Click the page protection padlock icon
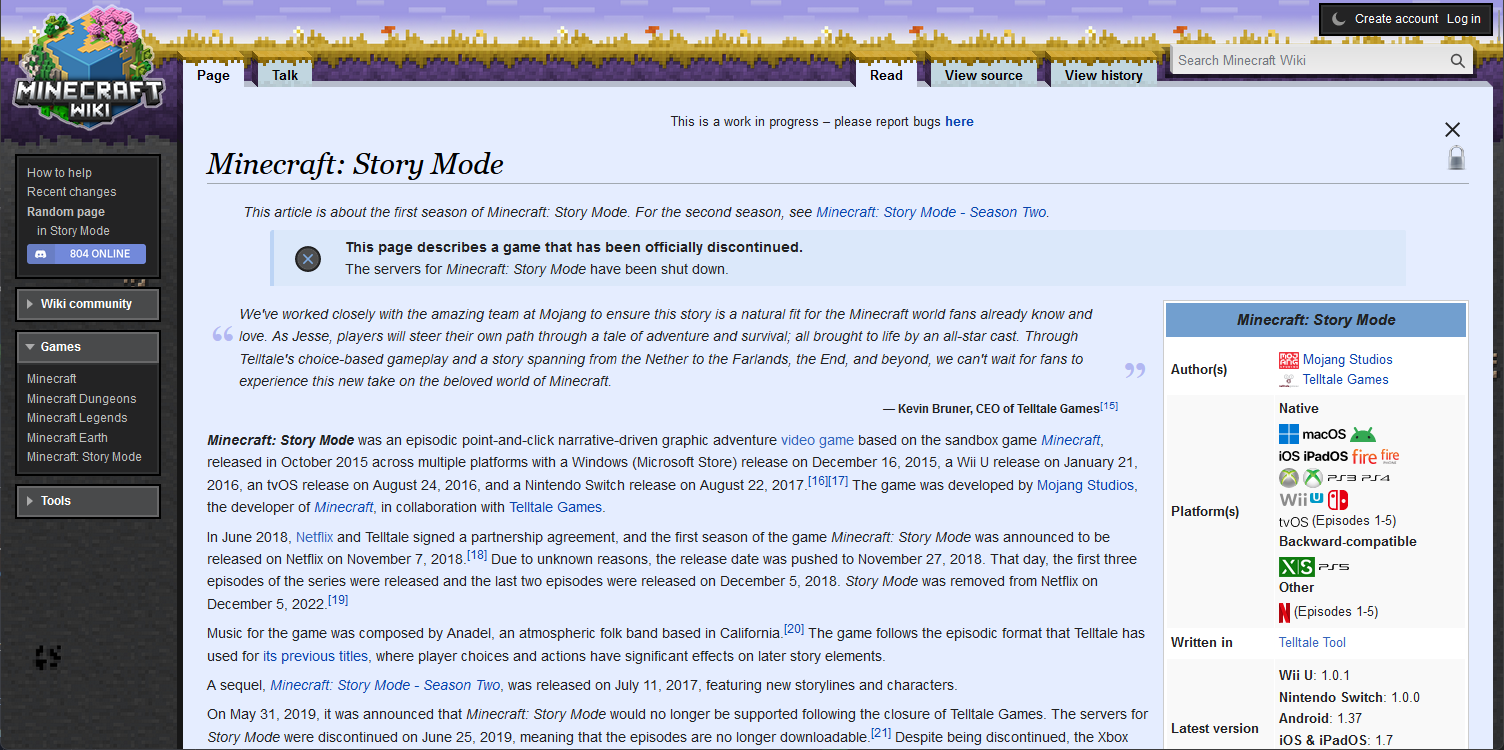1504x750 pixels. pyautogui.click(x=1456, y=157)
